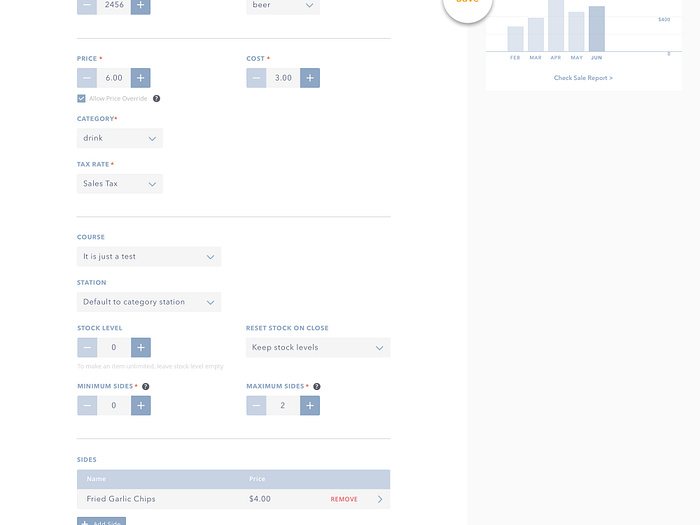700x525 pixels.
Task: Expand the Course dropdown showing It is just a test
Action: tap(149, 256)
